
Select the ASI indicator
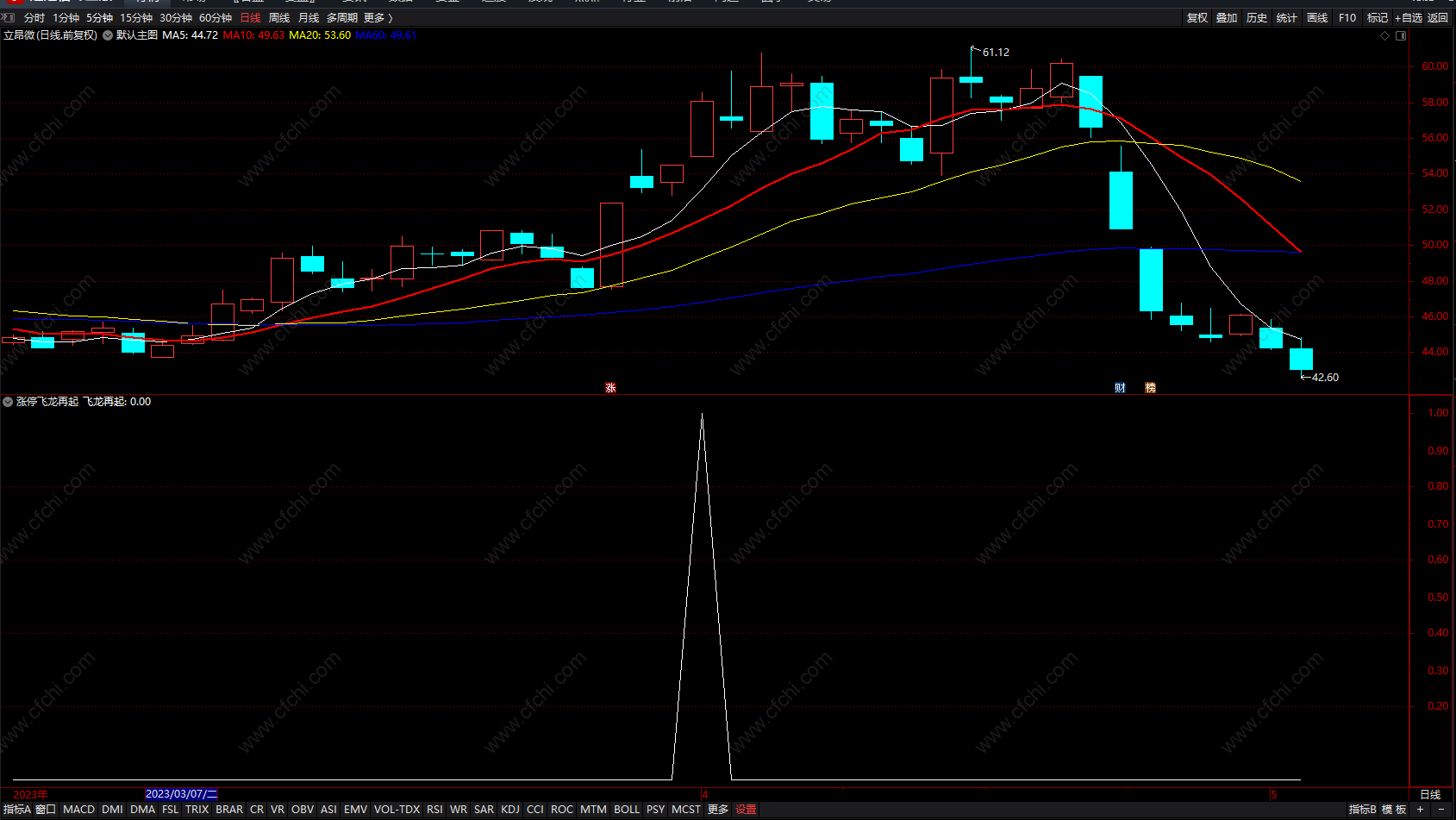(328, 810)
